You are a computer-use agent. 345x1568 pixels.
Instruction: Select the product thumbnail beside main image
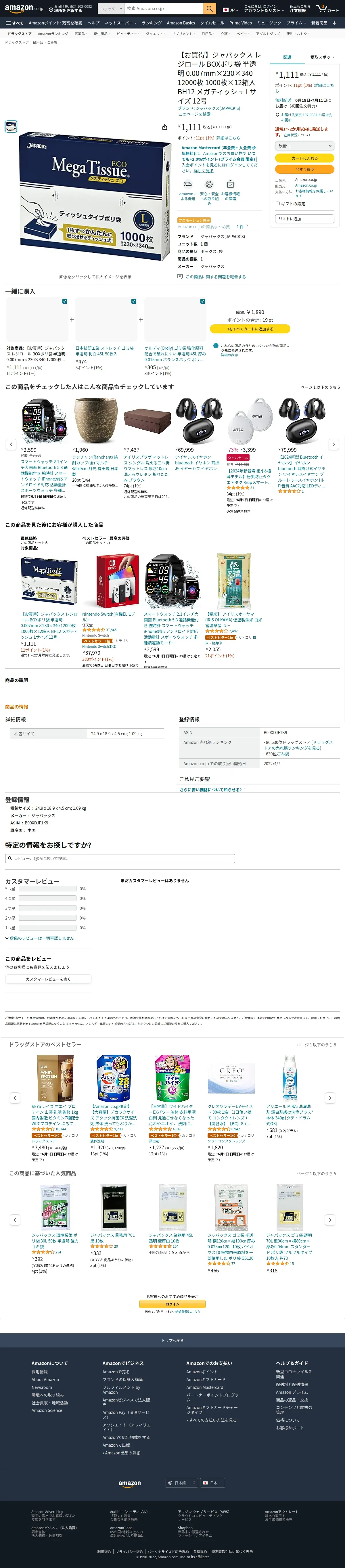[11, 126]
